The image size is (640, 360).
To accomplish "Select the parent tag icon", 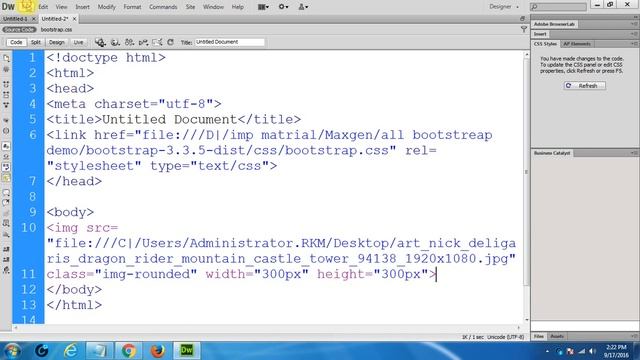I will click(6, 120).
